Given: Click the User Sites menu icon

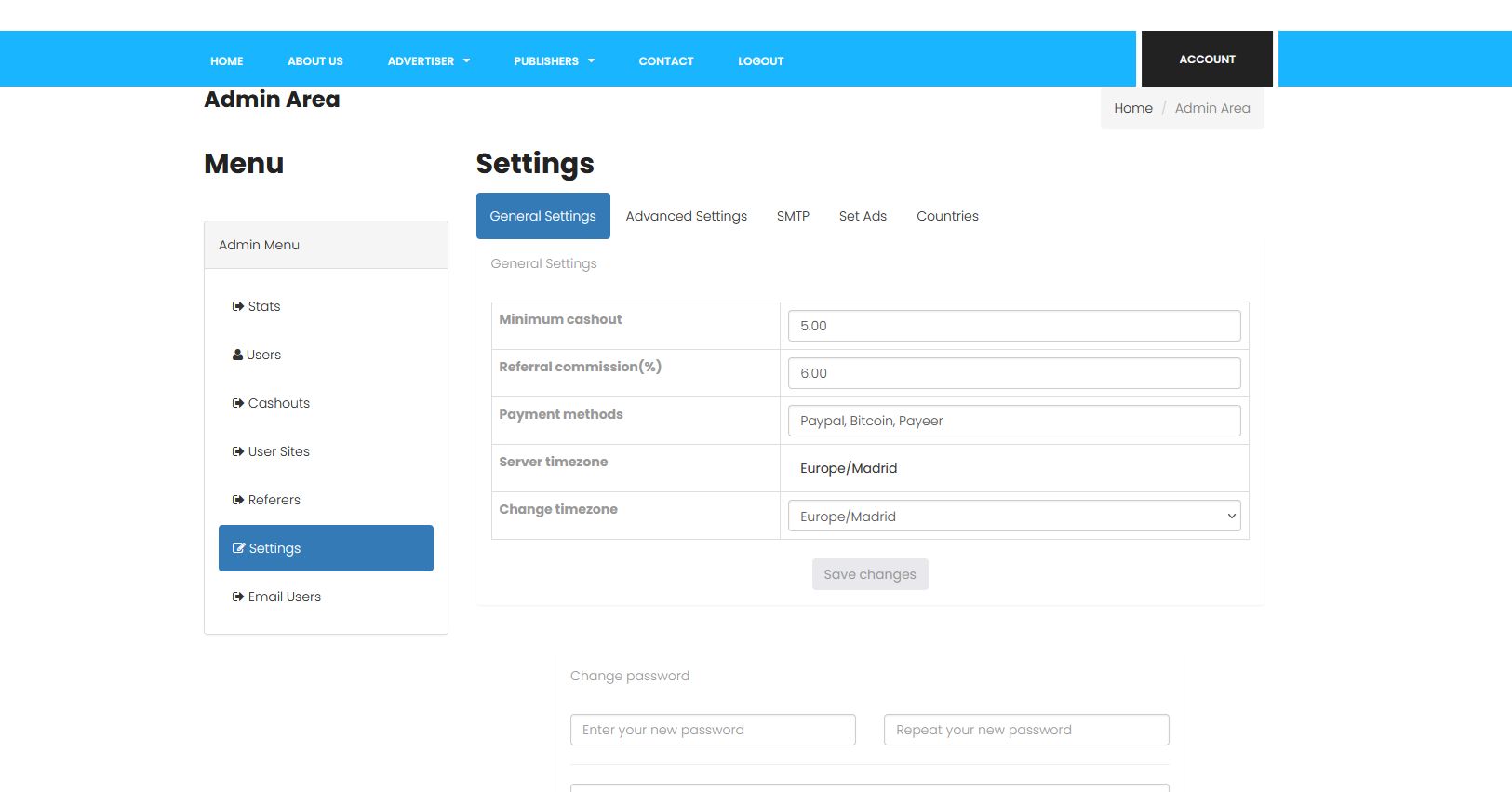Looking at the screenshot, I should (238, 451).
